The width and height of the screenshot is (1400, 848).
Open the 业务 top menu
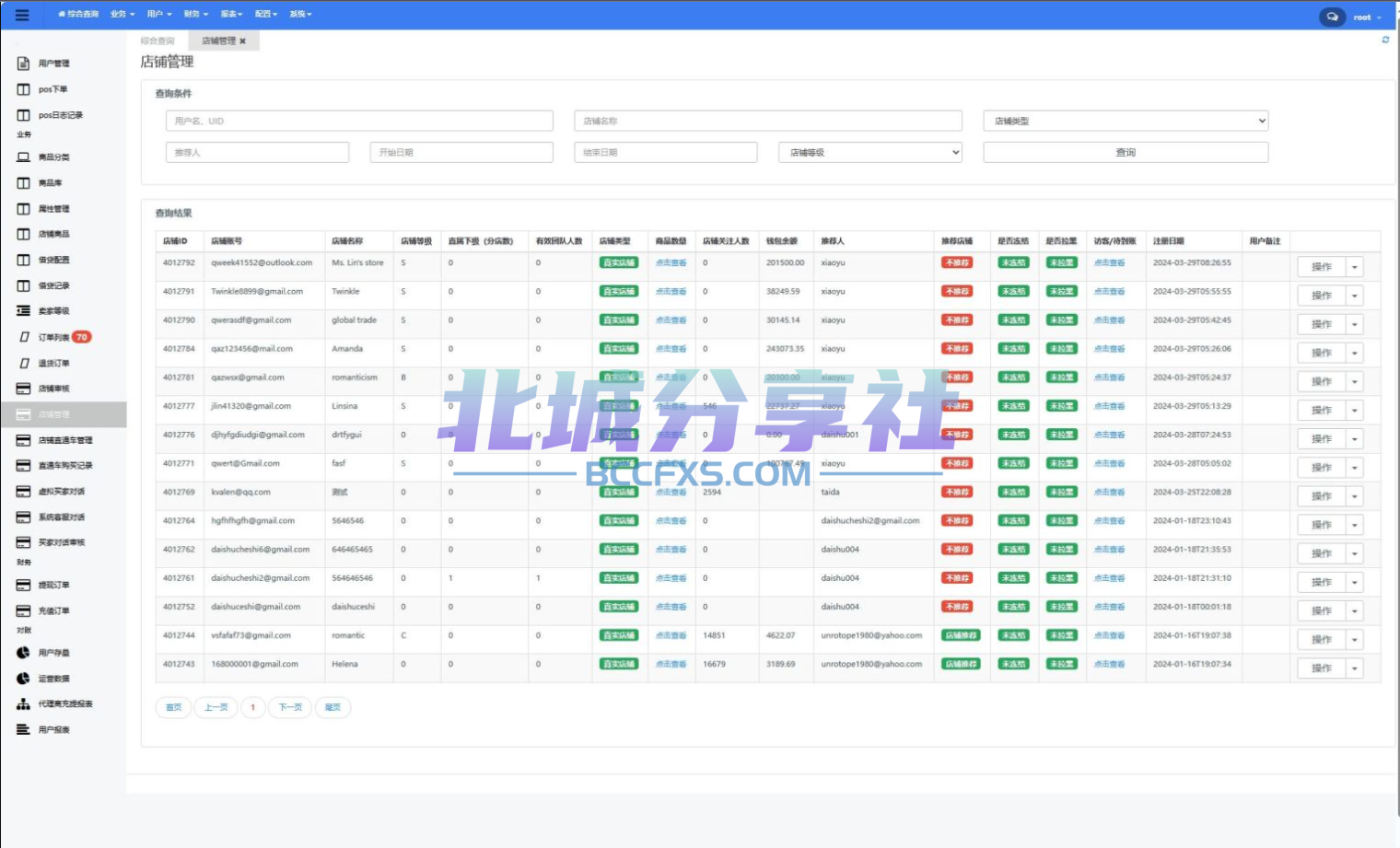[122, 15]
